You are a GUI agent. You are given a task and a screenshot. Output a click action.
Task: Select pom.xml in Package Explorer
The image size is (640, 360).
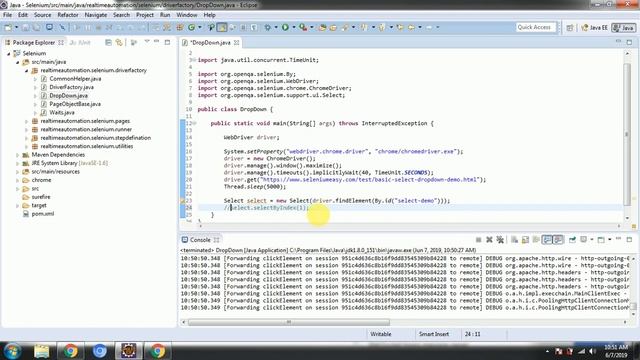pos(42,214)
